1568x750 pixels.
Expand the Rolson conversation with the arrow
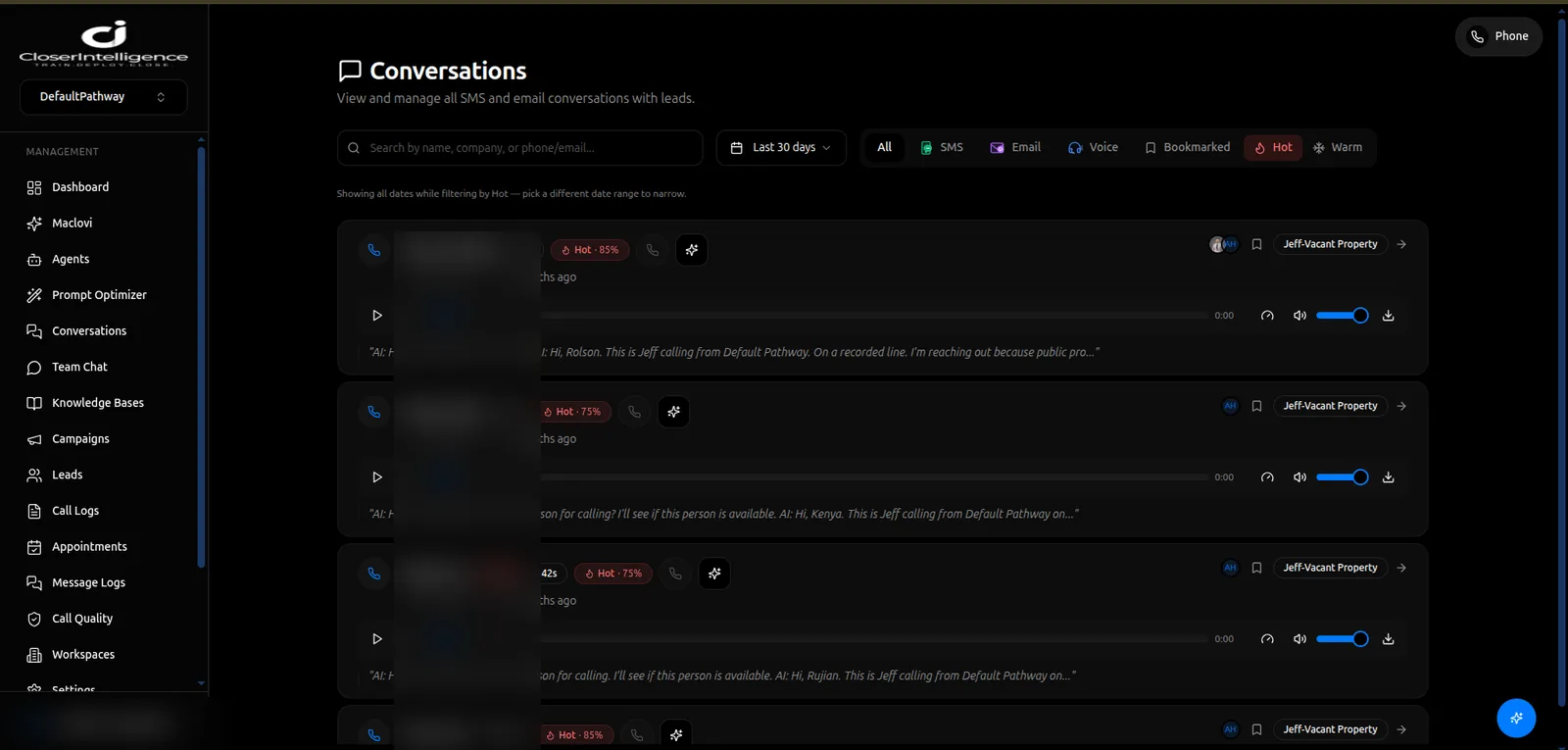tap(1401, 244)
